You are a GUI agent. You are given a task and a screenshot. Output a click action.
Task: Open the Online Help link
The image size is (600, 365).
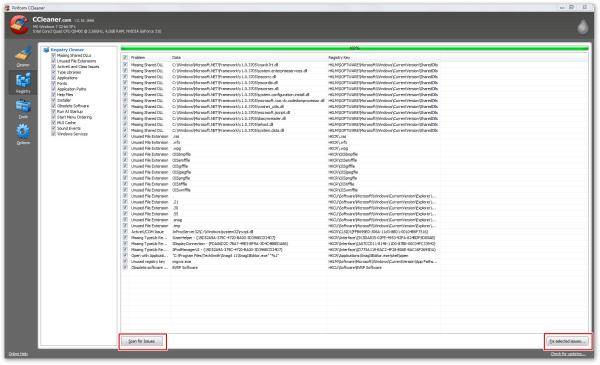click(18, 354)
